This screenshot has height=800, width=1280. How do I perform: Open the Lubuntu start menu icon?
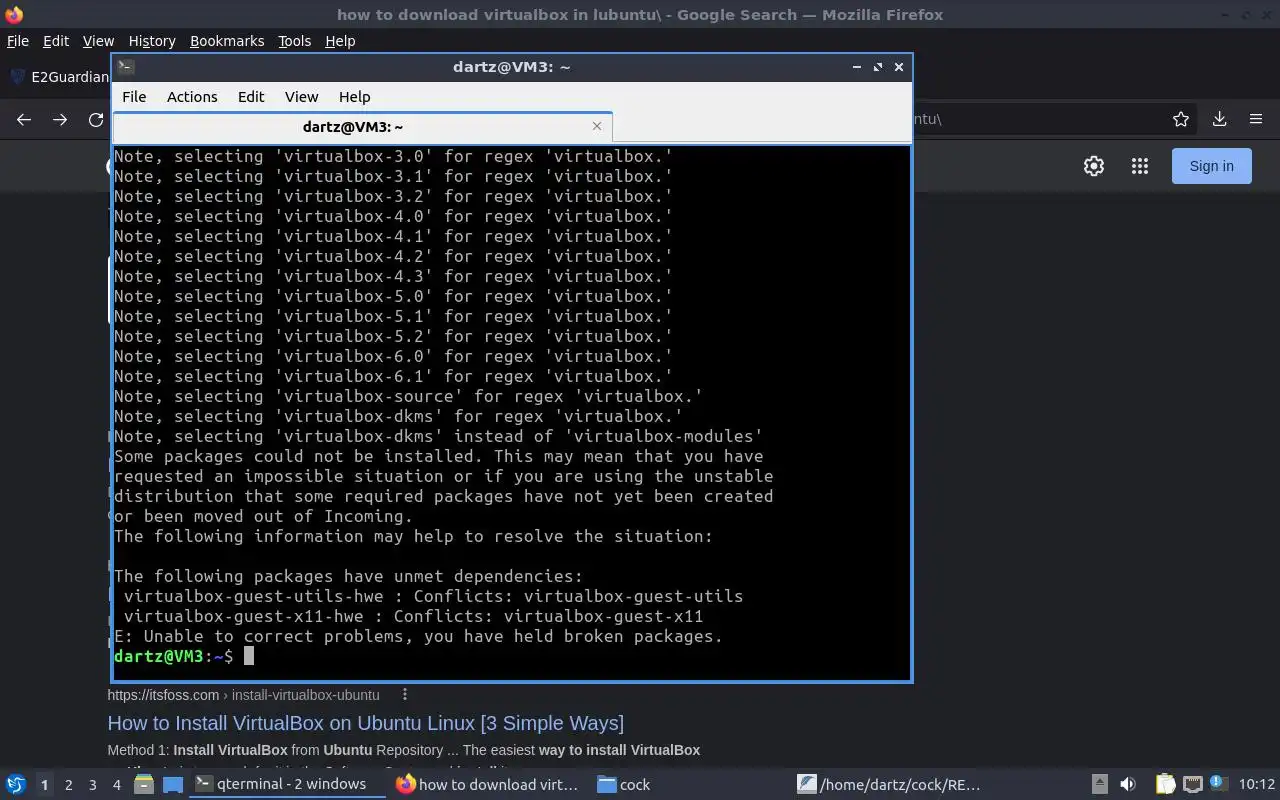(15, 784)
